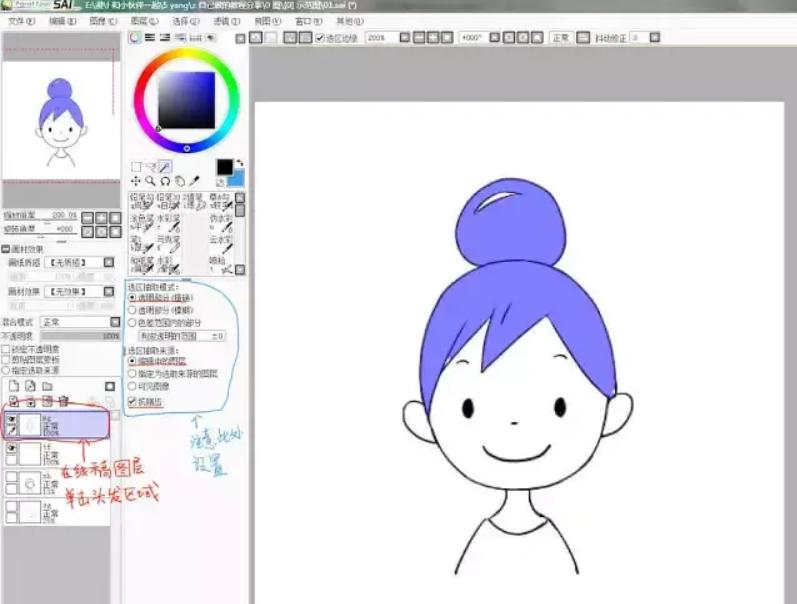The image size is (797, 604).
Task: Hide the highlighted top layer via eye icon
Action: (x=11, y=419)
